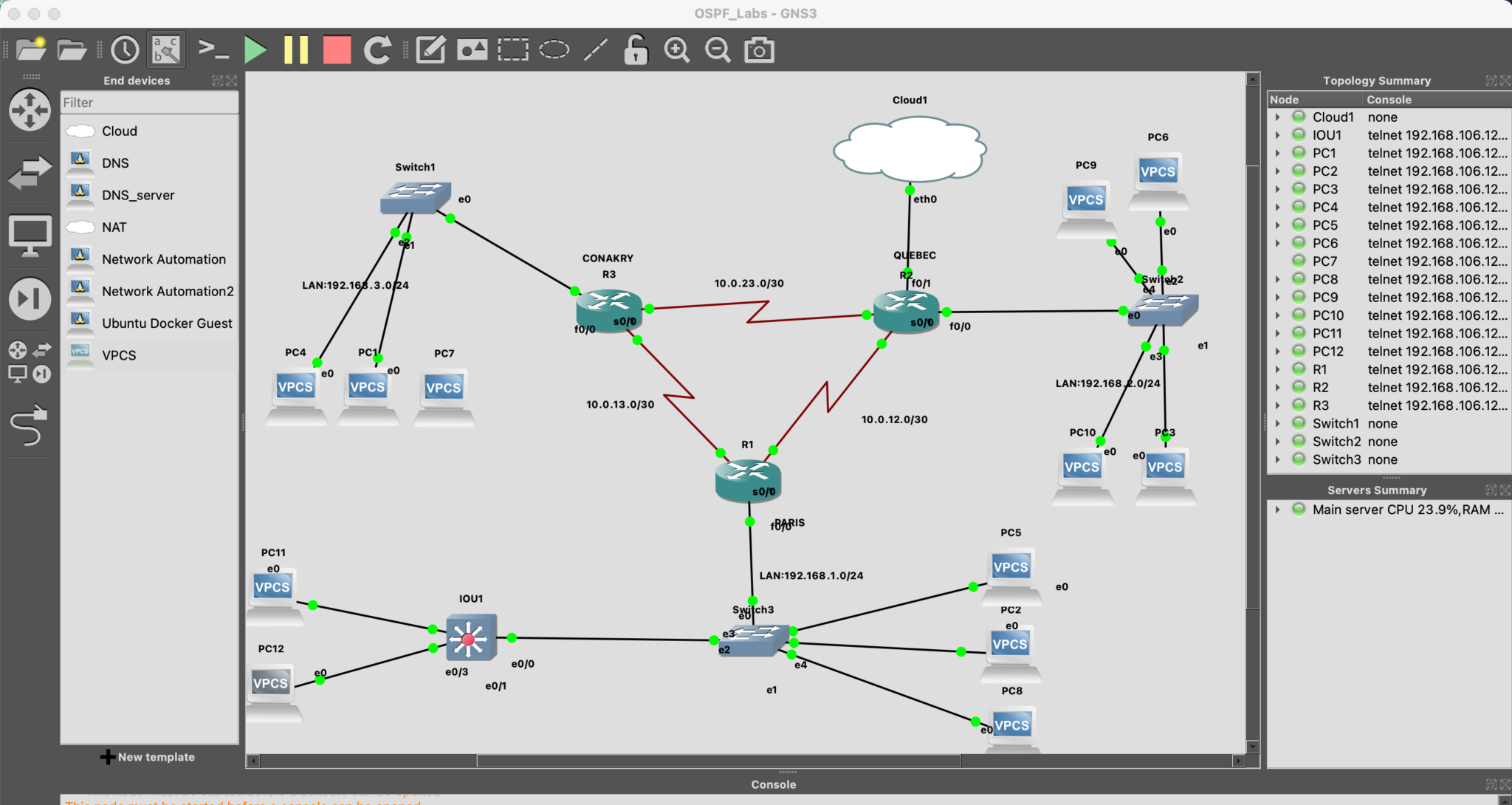Viewport: 1512px width, 805px height.
Task: Open the snapshot manager clock icon
Action: pyautogui.click(x=125, y=49)
